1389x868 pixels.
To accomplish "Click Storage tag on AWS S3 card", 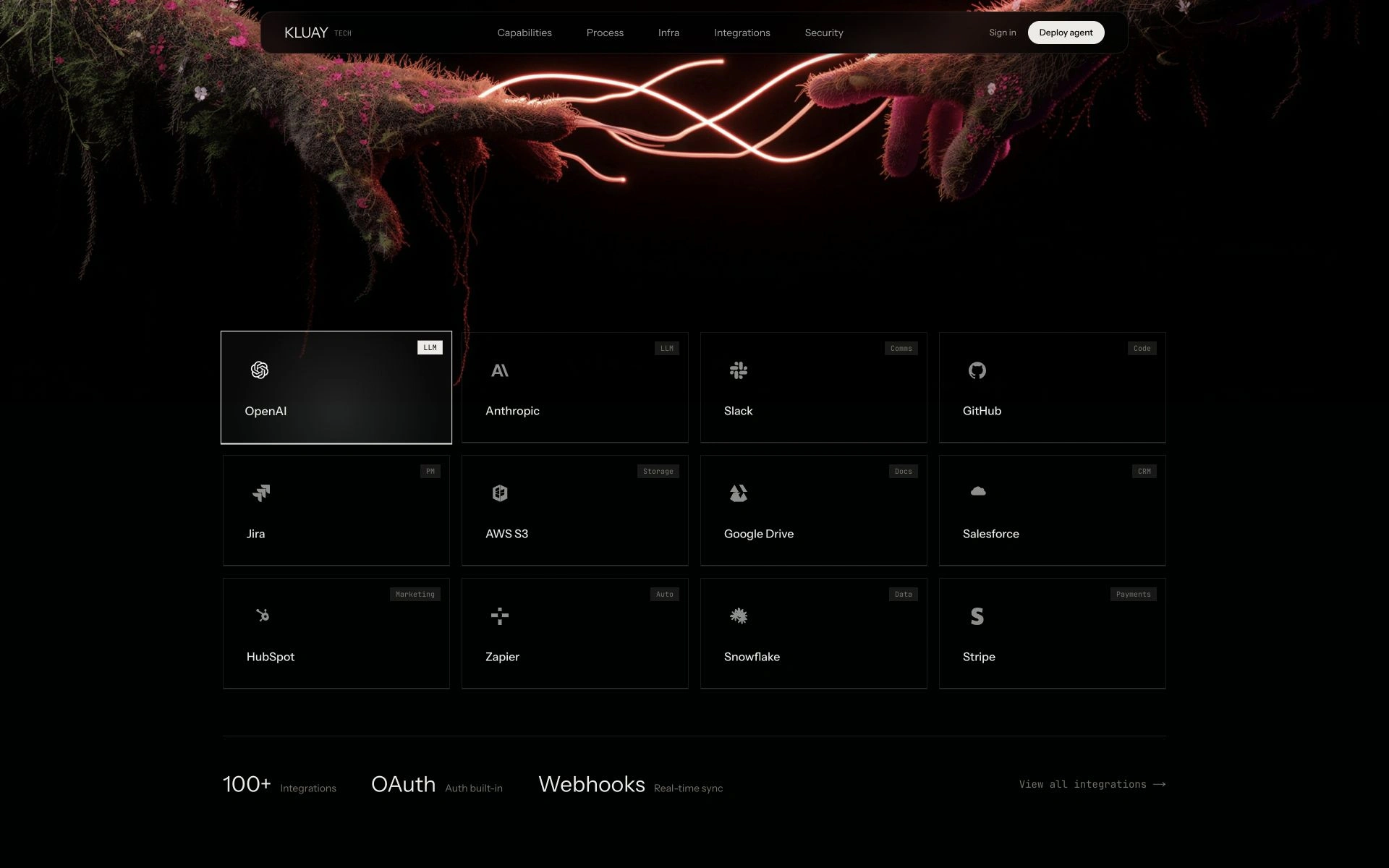I will [658, 472].
